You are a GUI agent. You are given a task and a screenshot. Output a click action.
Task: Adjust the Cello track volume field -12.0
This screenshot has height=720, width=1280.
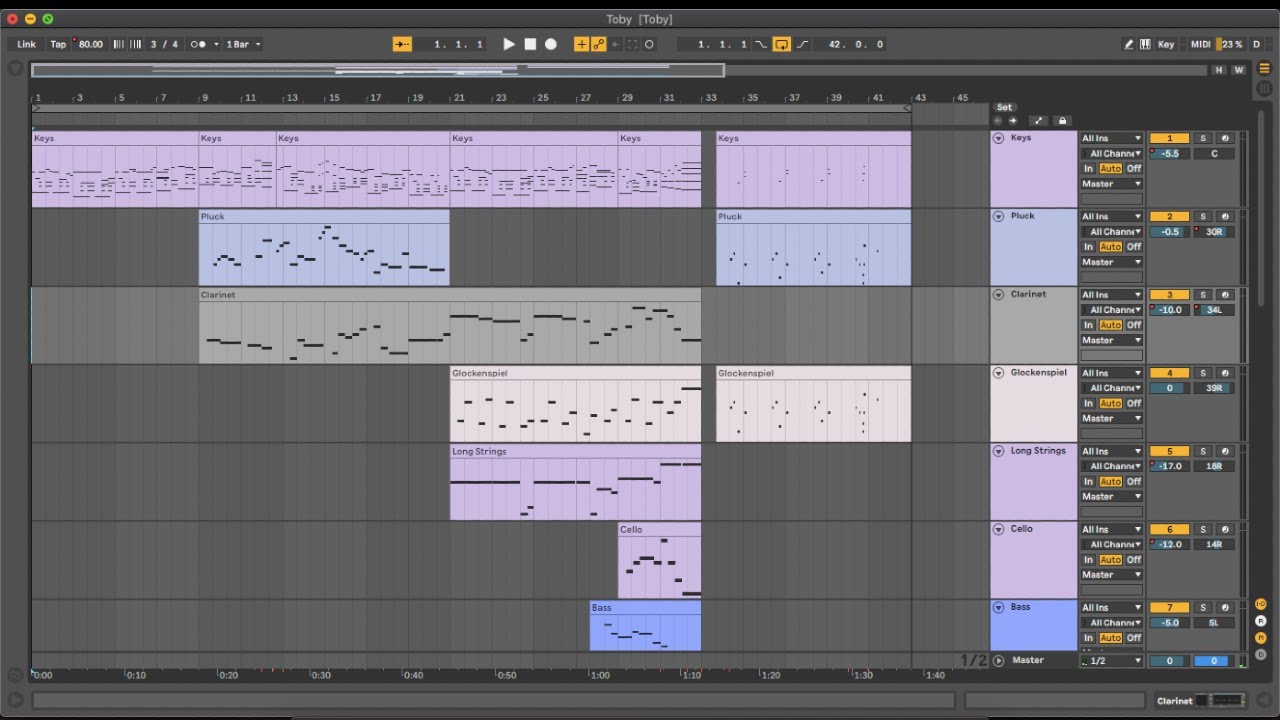point(1169,544)
